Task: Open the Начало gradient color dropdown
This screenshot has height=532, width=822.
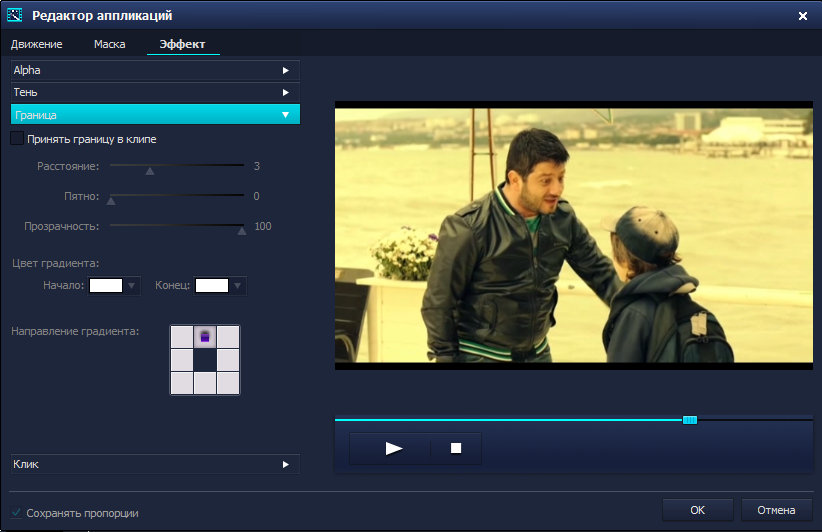Action: (132, 286)
